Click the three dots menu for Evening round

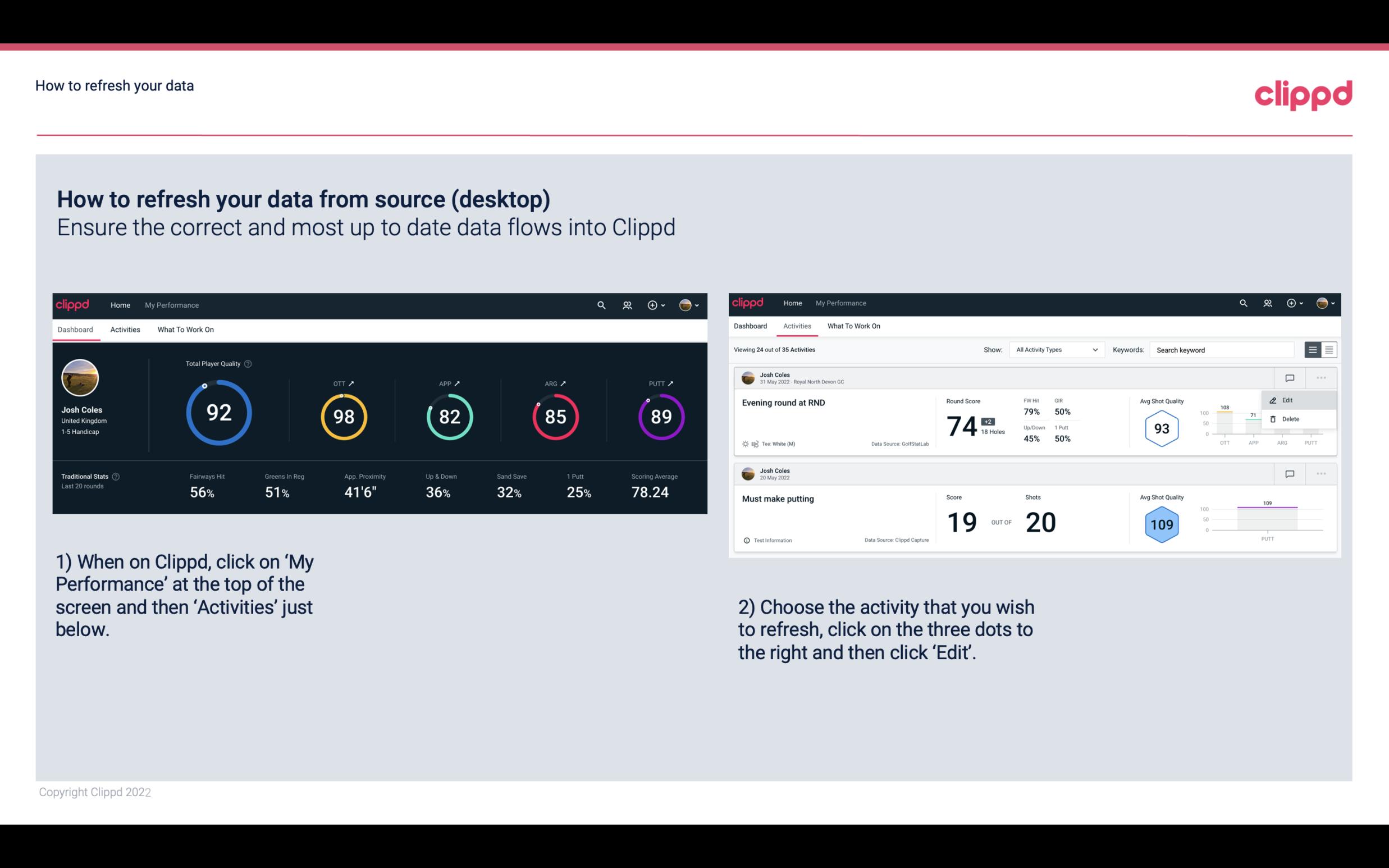[1319, 377]
